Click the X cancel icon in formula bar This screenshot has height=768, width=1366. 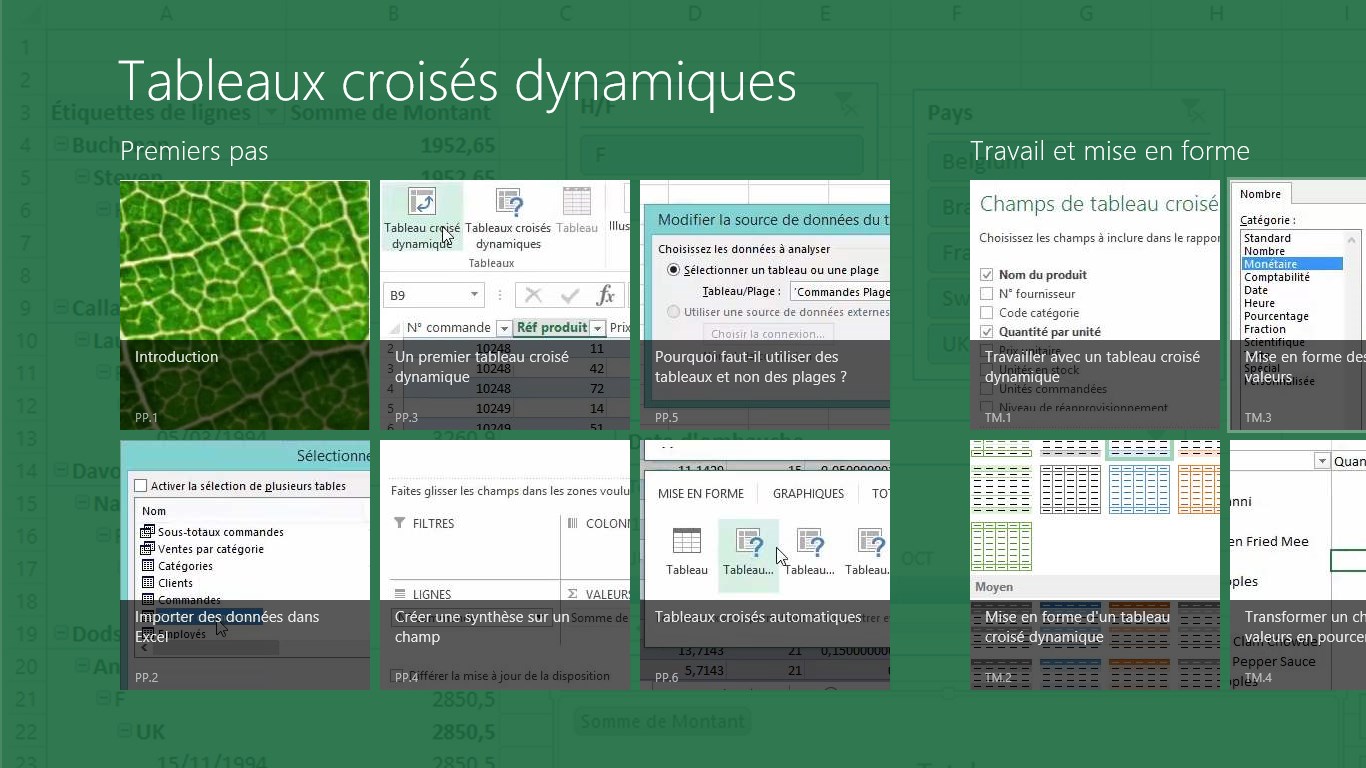tap(534, 295)
